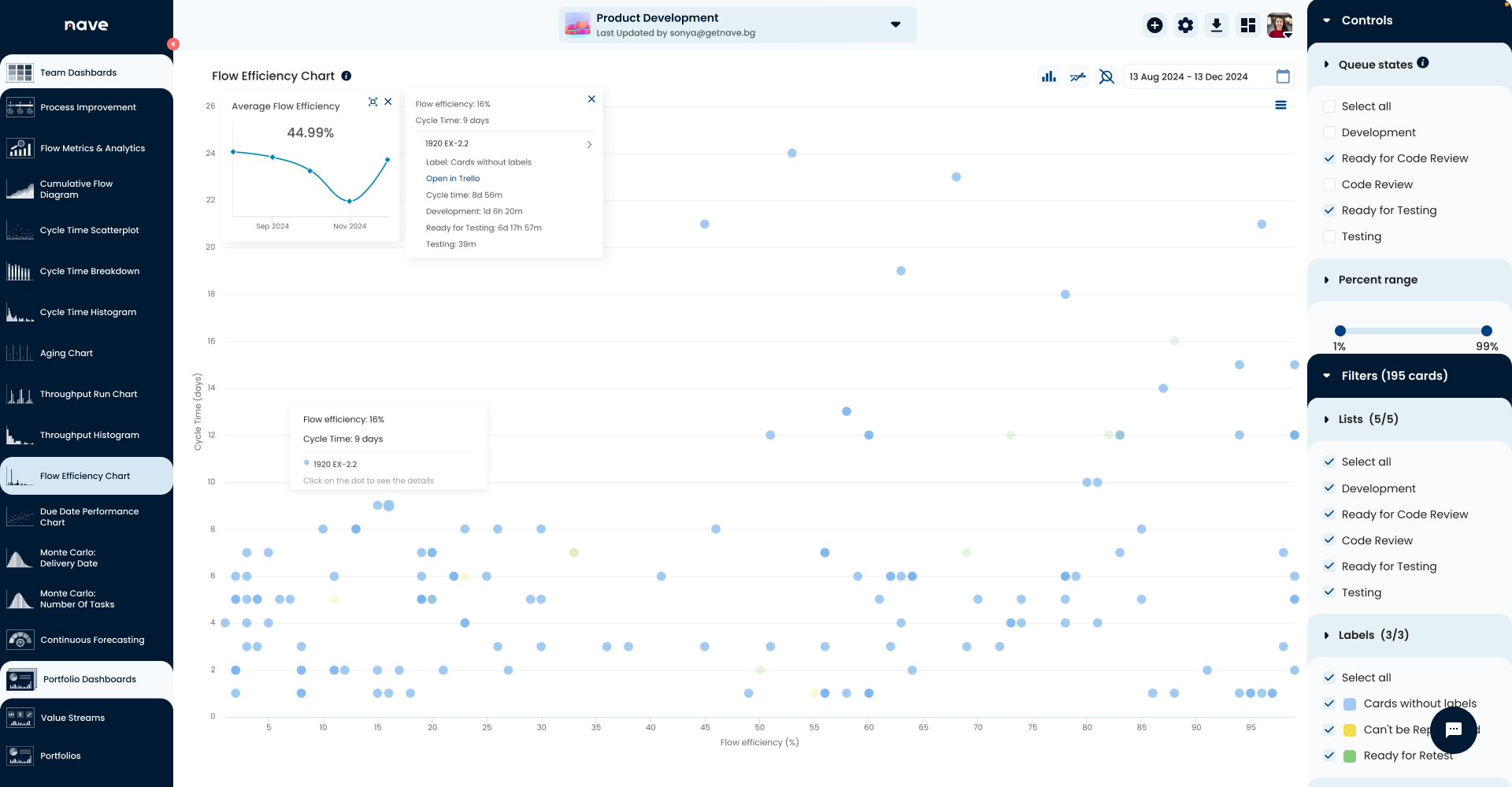Open the Product Development dashboard dropdown
1512x787 pixels.
pos(895,24)
